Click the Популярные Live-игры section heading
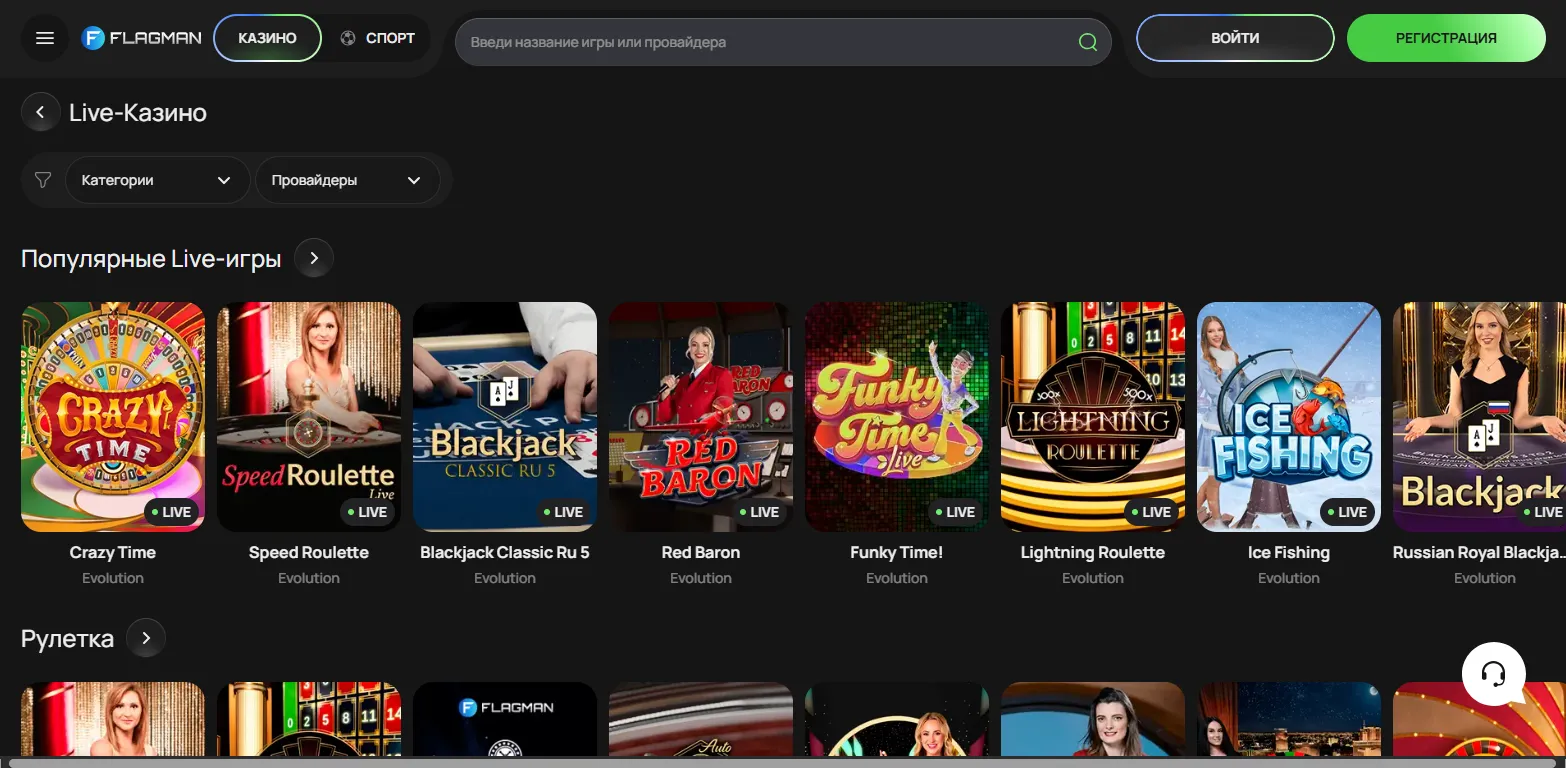The height and width of the screenshot is (768, 1566). 151,259
